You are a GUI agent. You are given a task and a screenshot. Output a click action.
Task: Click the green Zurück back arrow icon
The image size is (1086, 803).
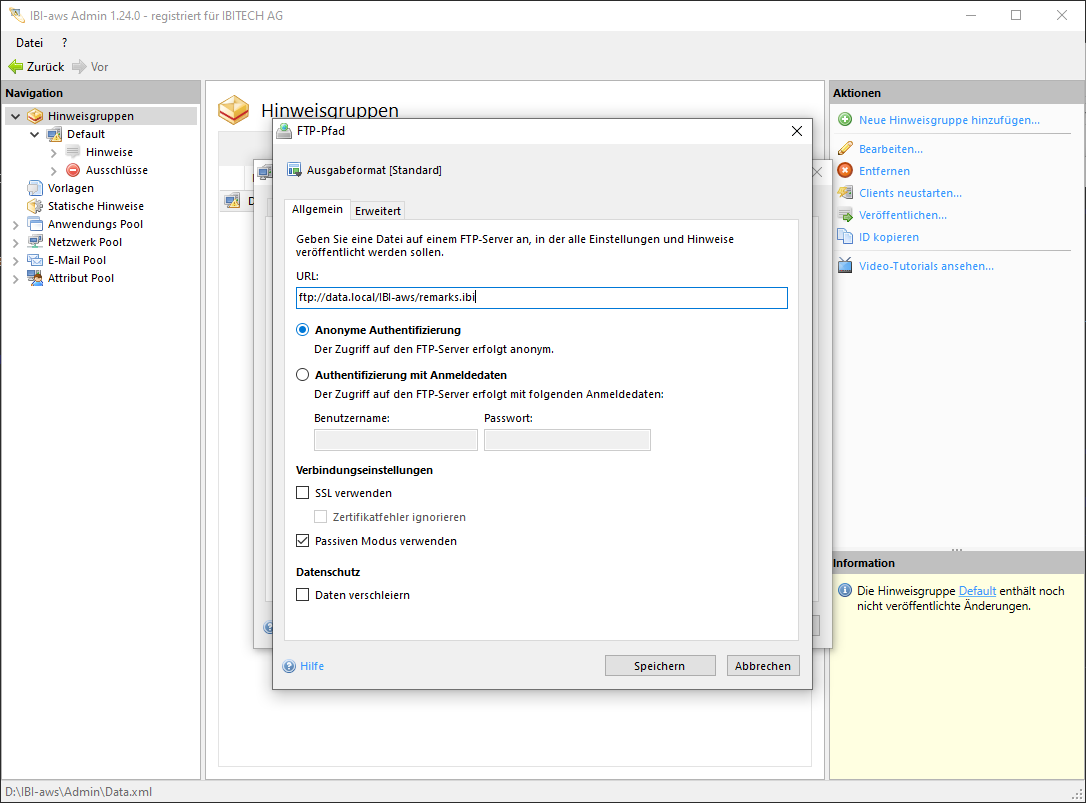15,67
